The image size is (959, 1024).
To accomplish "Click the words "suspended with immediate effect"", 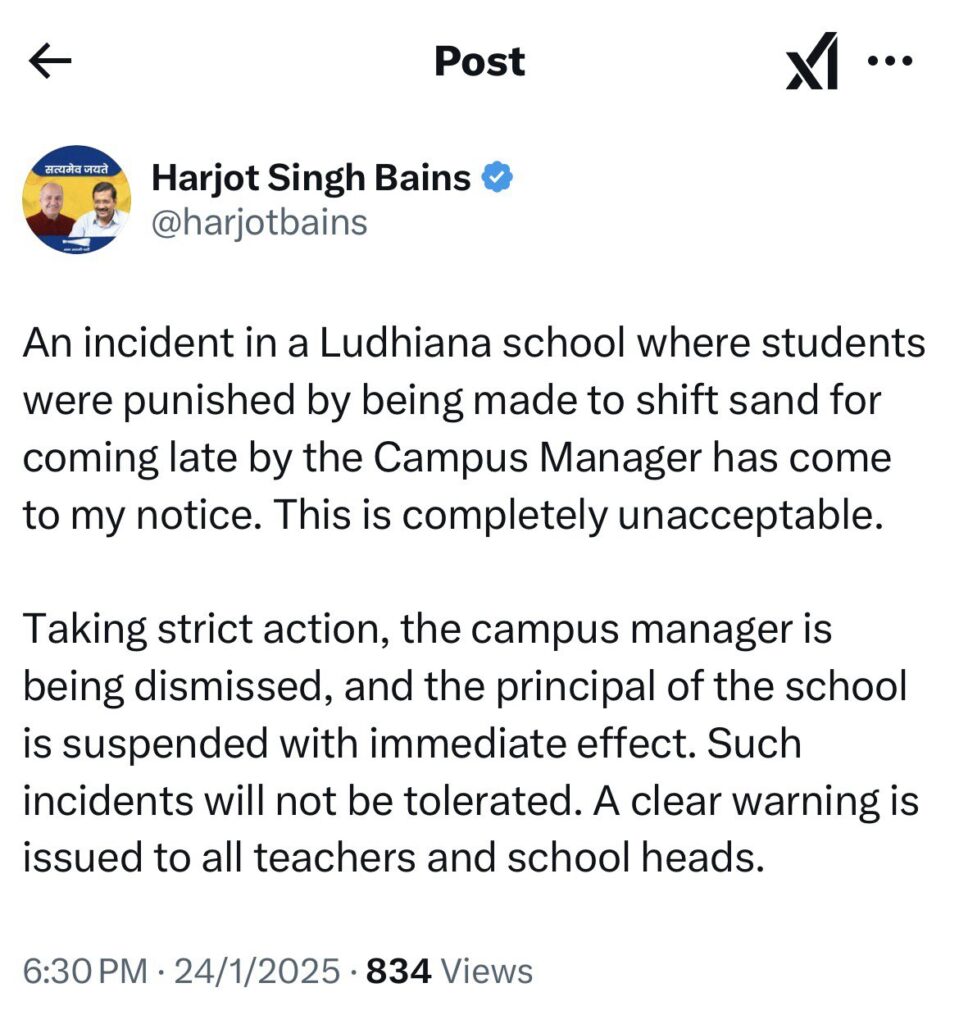I will [x=400, y=744].
